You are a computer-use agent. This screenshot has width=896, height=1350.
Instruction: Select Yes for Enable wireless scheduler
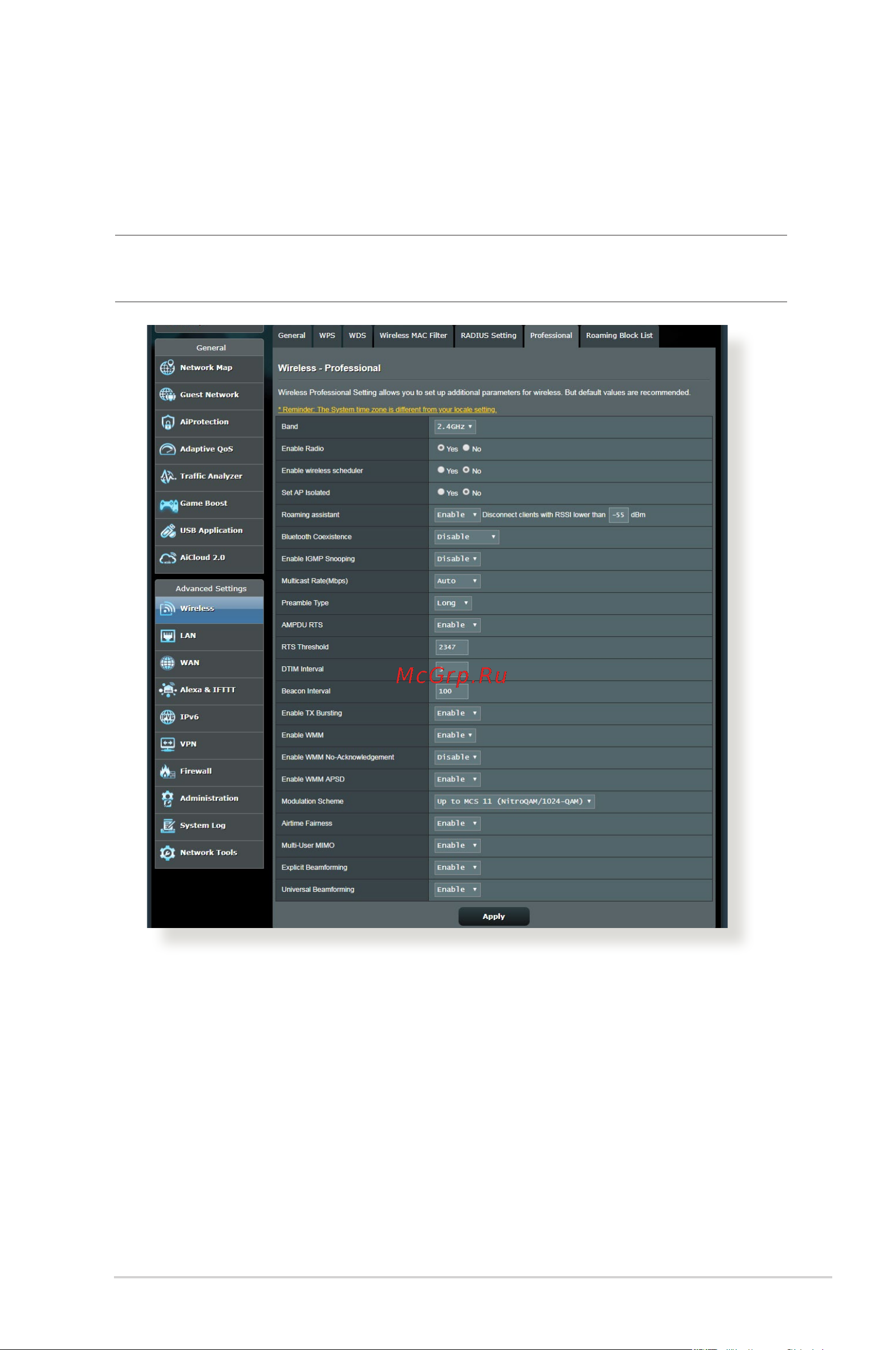point(441,469)
